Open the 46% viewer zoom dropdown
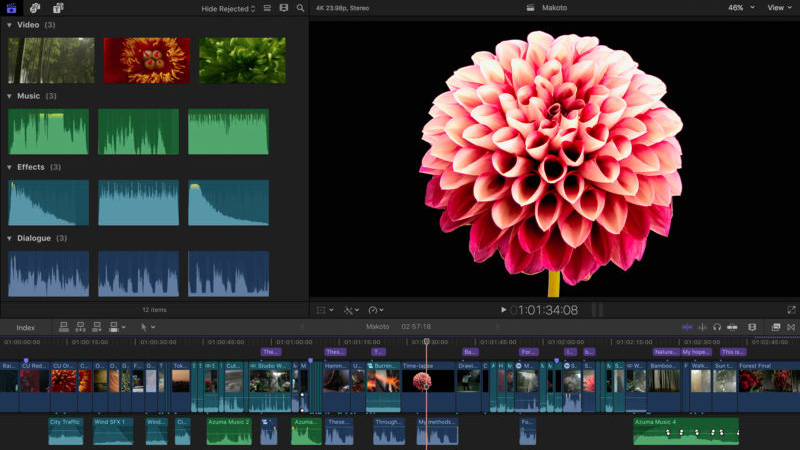Image resolution: width=800 pixels, height=450 pixels. click(739, 8)
